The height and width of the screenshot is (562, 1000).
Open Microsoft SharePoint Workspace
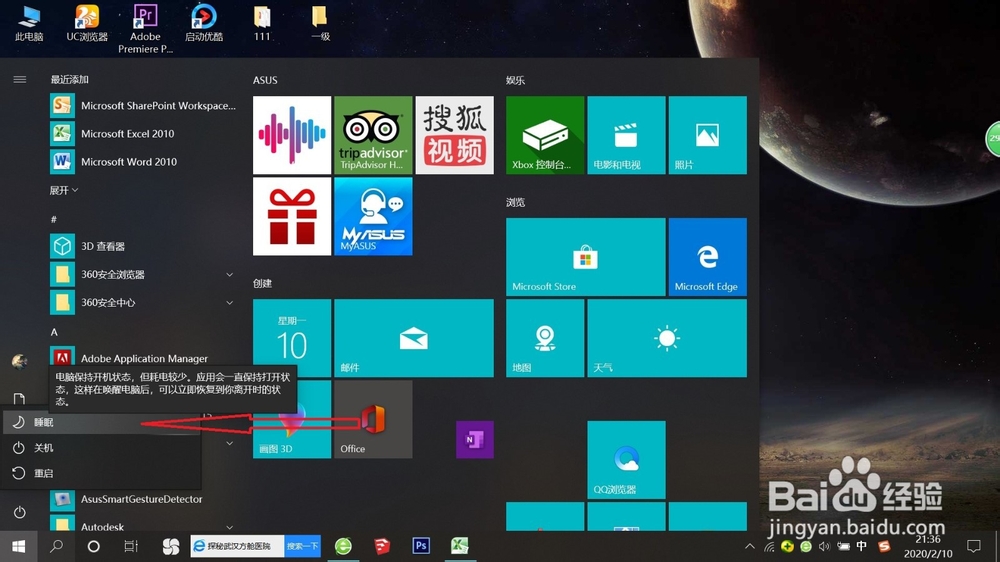(144, 106)
